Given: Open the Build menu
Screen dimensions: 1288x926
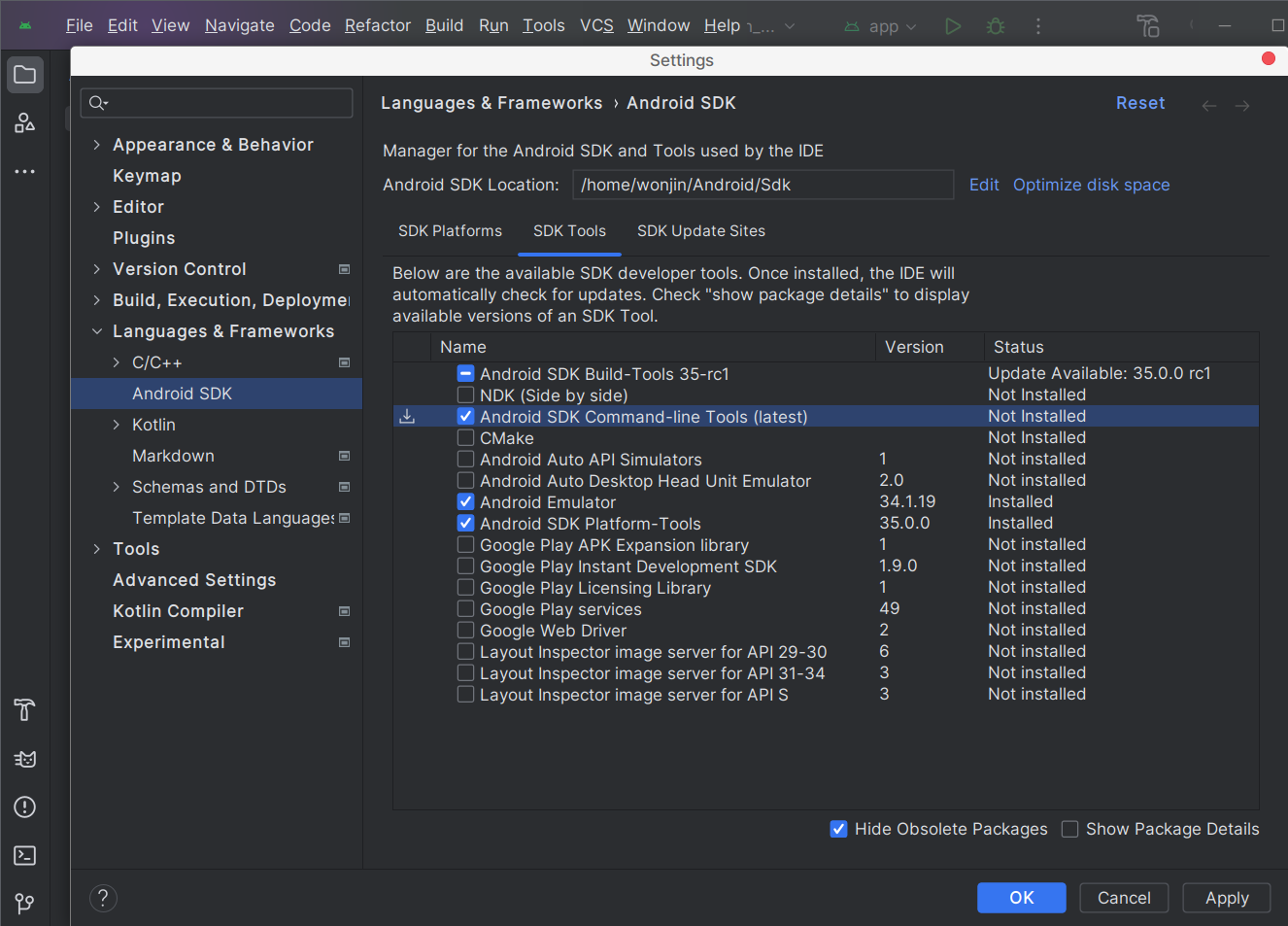Looking at the screenshot, I should click(x=444, y=25).
